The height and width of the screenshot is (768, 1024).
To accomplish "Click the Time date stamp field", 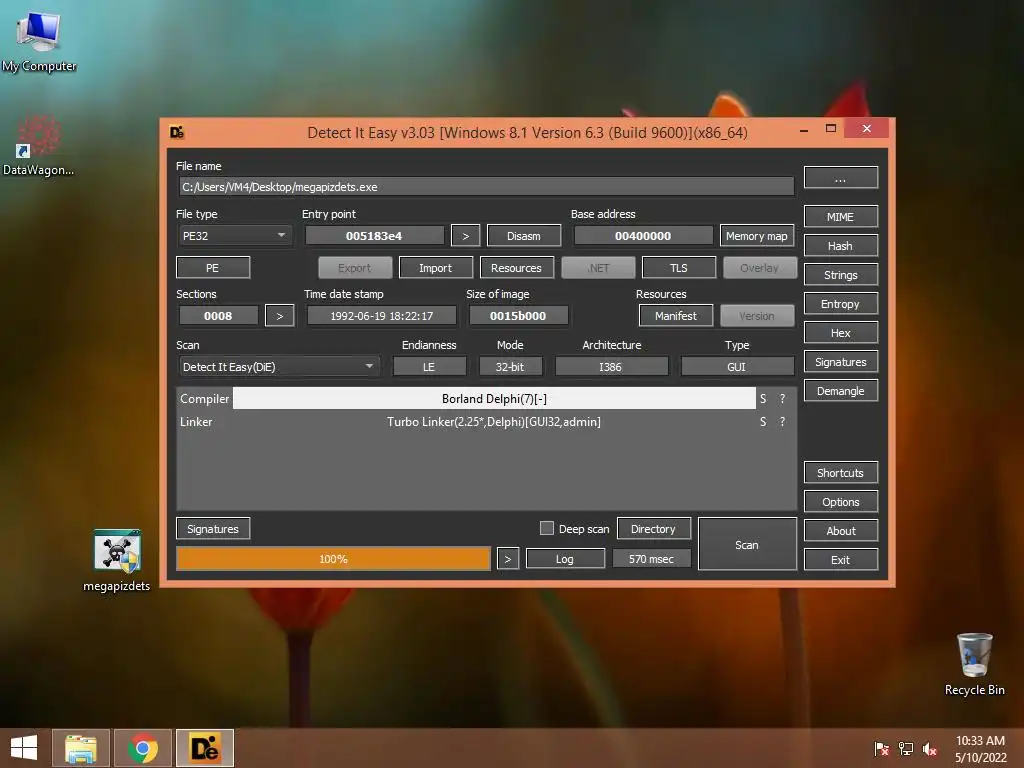I will tap(382, 316).
